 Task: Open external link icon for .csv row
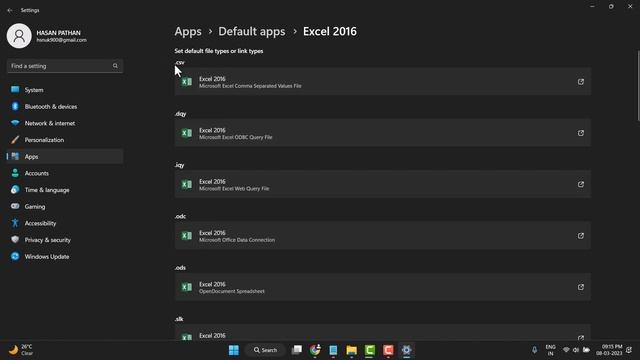[x=580, y=82]
